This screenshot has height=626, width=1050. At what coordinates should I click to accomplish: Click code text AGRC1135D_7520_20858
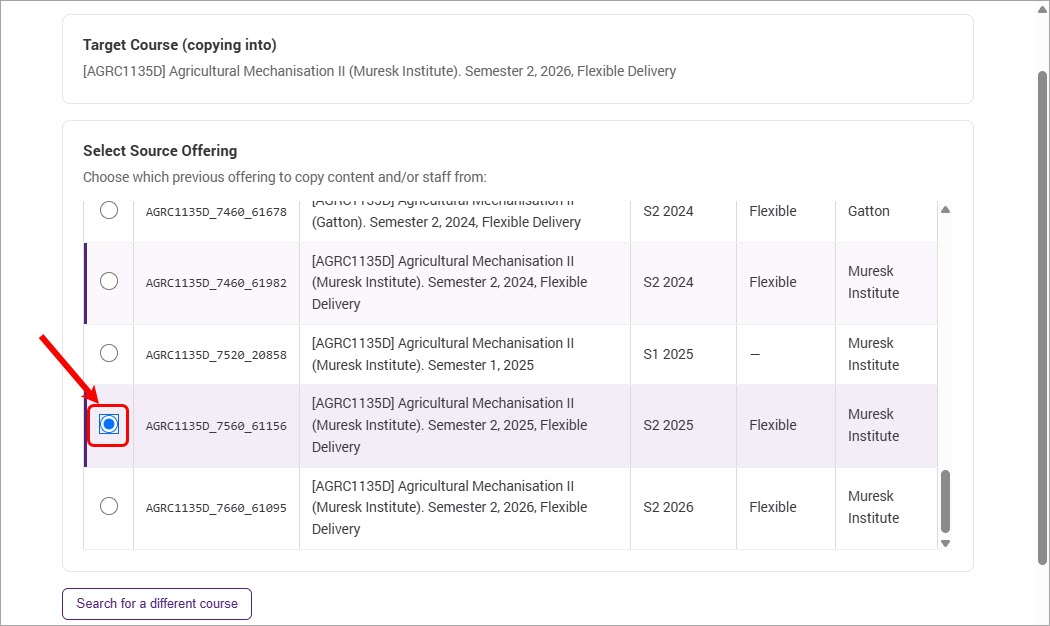(x=216, y=355)
